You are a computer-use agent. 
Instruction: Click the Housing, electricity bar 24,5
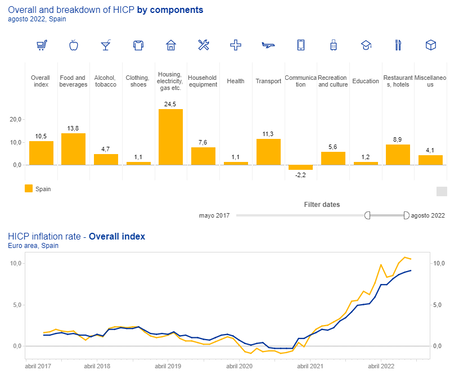coord(171,137)
